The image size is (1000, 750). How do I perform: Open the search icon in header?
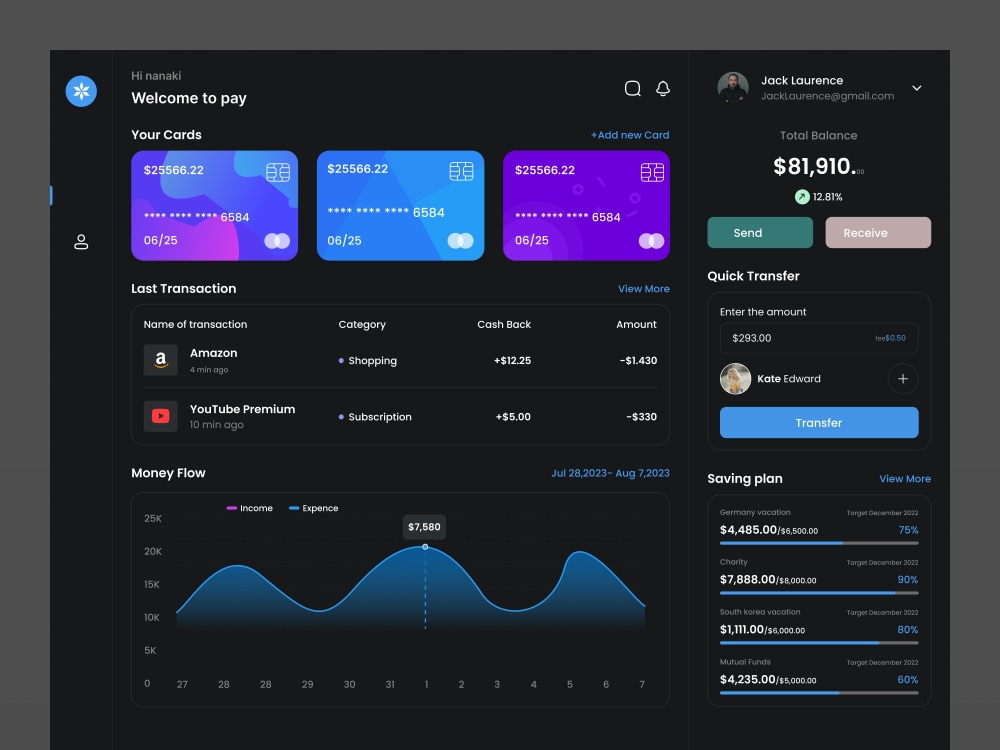[632, 88]
